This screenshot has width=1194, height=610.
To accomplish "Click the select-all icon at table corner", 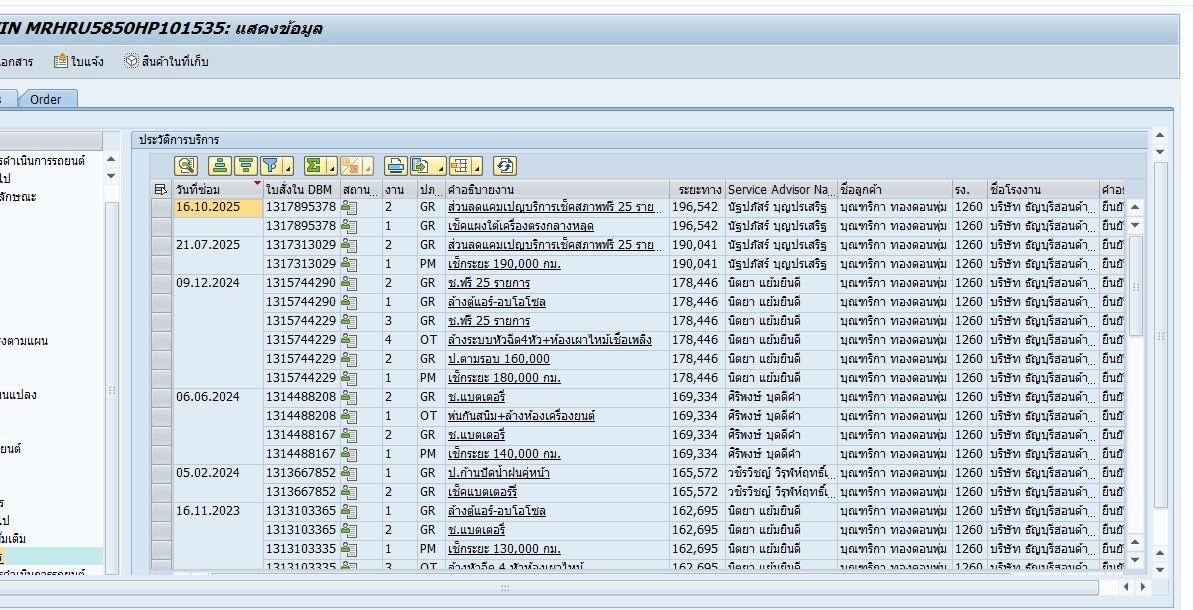I will [x=160, y=189].
